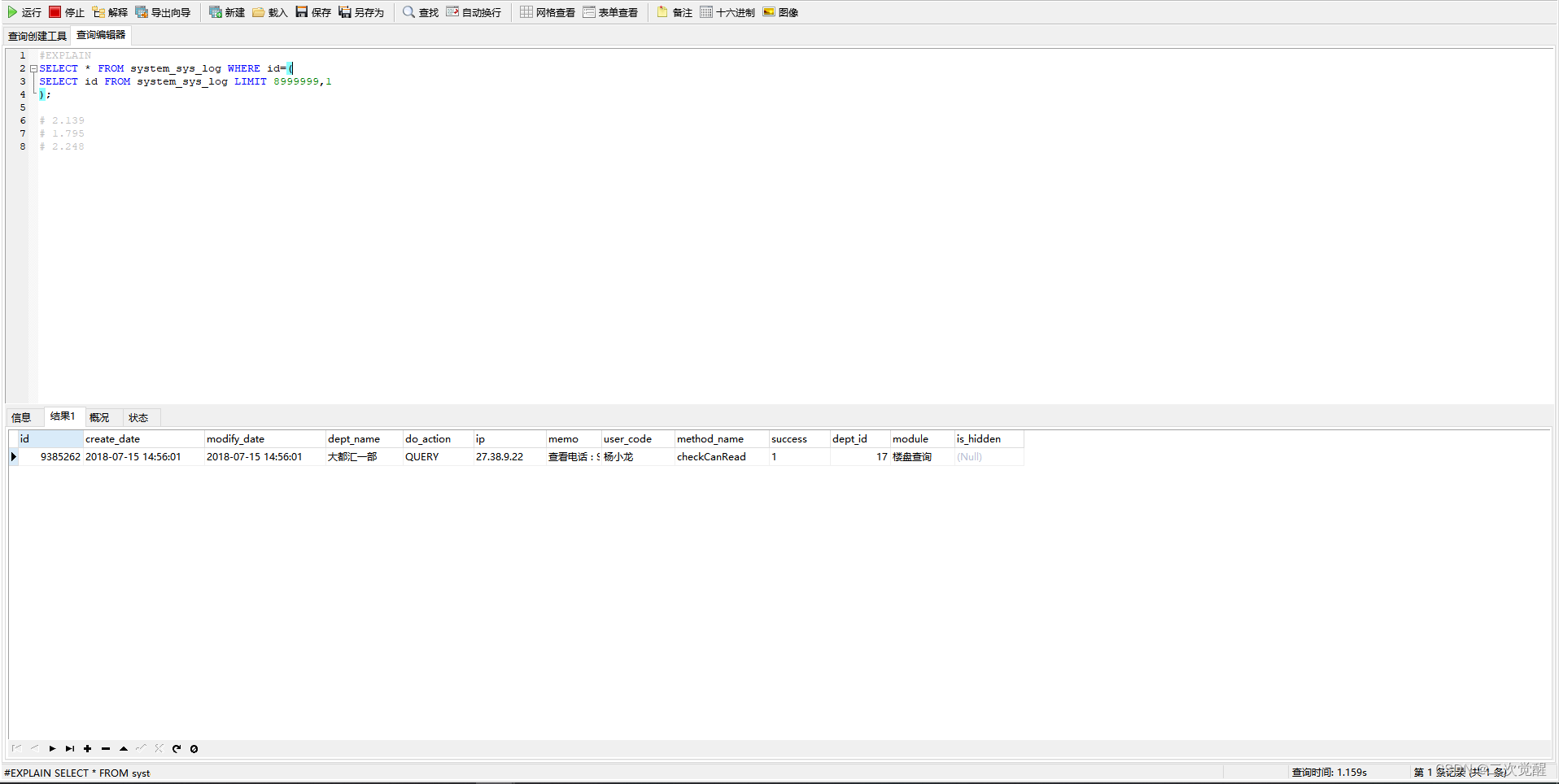Add a new record with the plus icon

pos(87,748)
